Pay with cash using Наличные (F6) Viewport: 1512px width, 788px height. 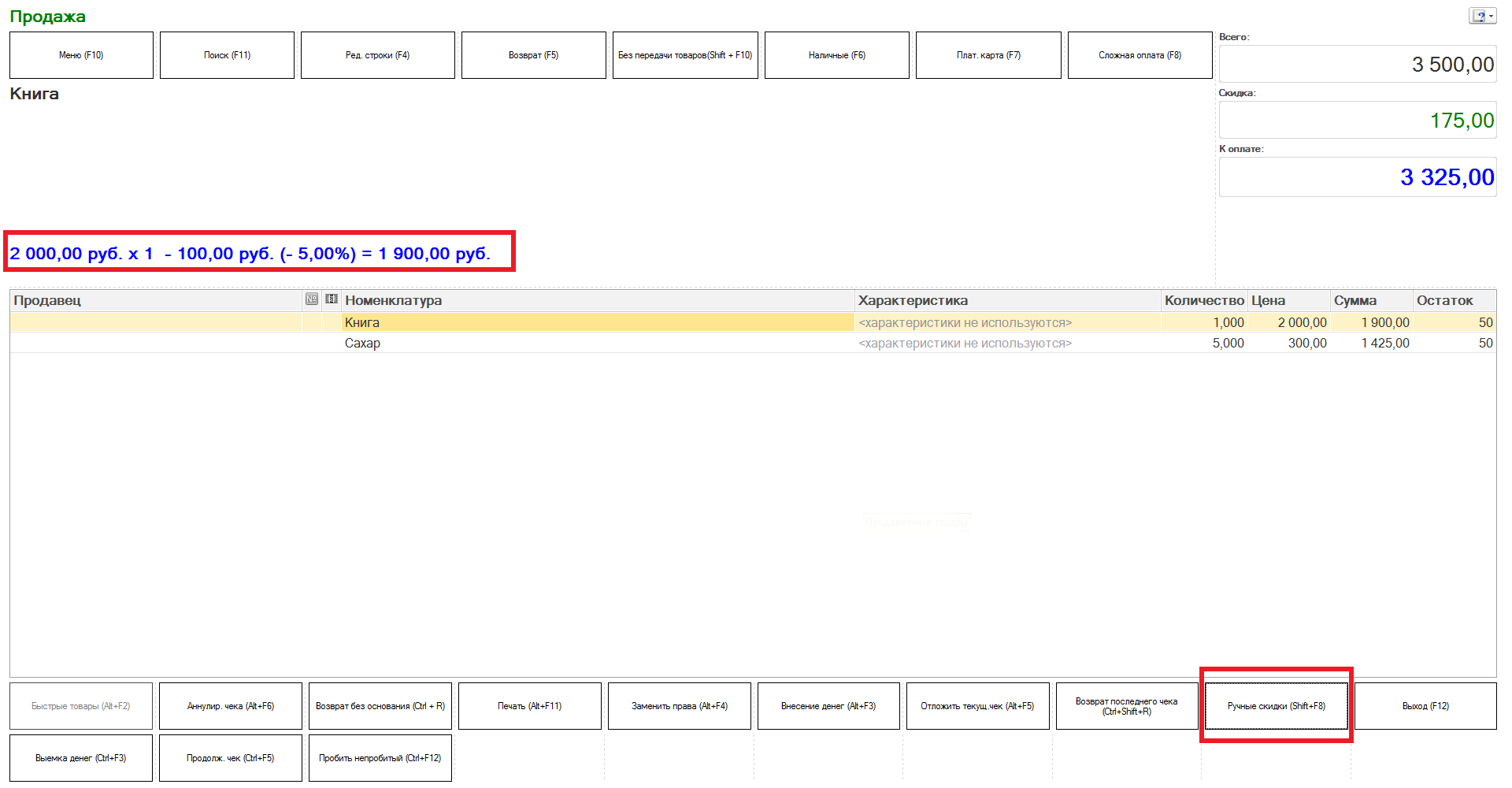[836, 55]
